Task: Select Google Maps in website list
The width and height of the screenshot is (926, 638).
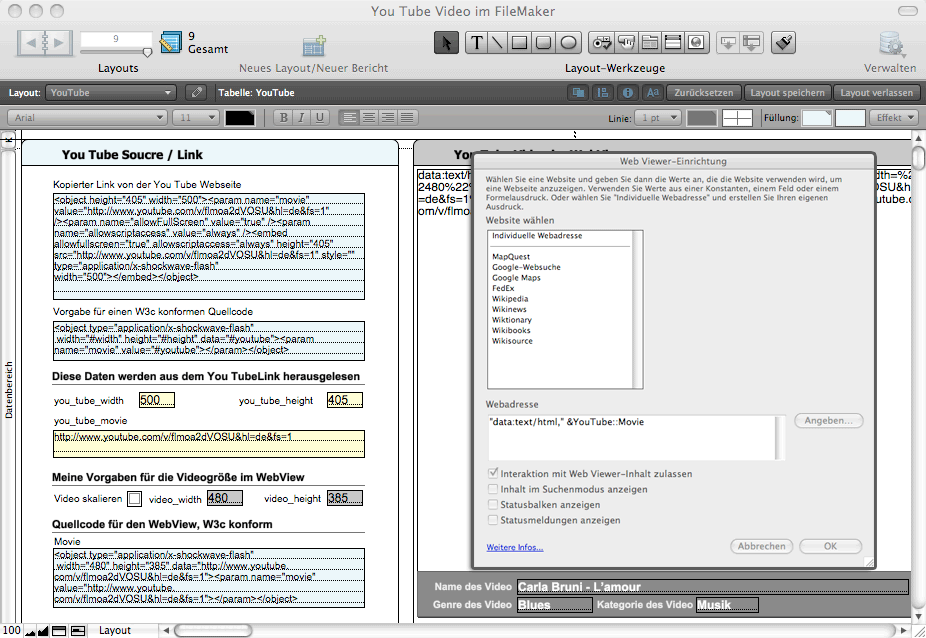Action: (x=516, y=277)
